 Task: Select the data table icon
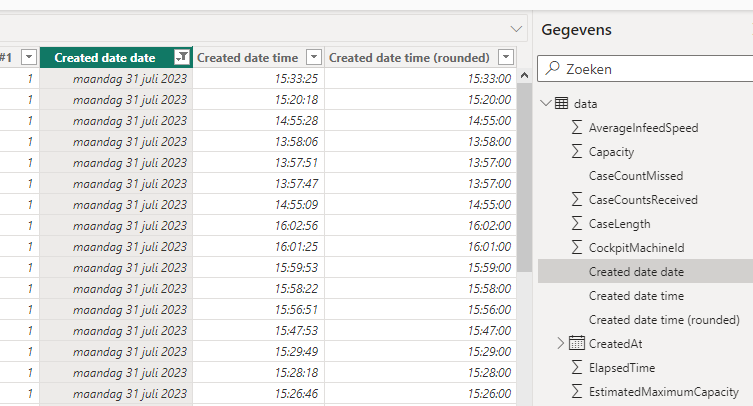pos(561,103)
